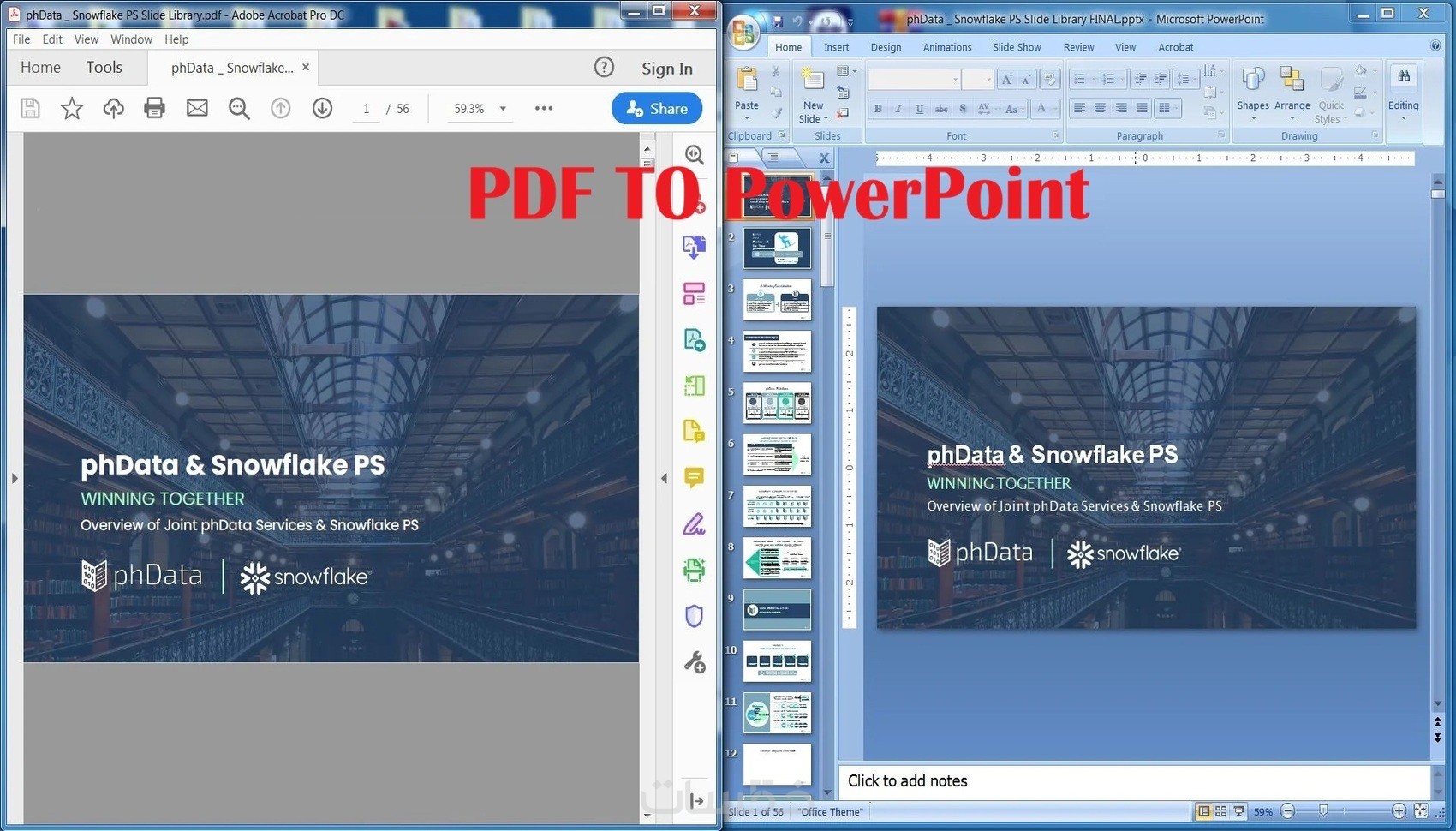Switch to the Design ribbon tab
Viewport: 1456px width, 831px height.
[886, 47]
